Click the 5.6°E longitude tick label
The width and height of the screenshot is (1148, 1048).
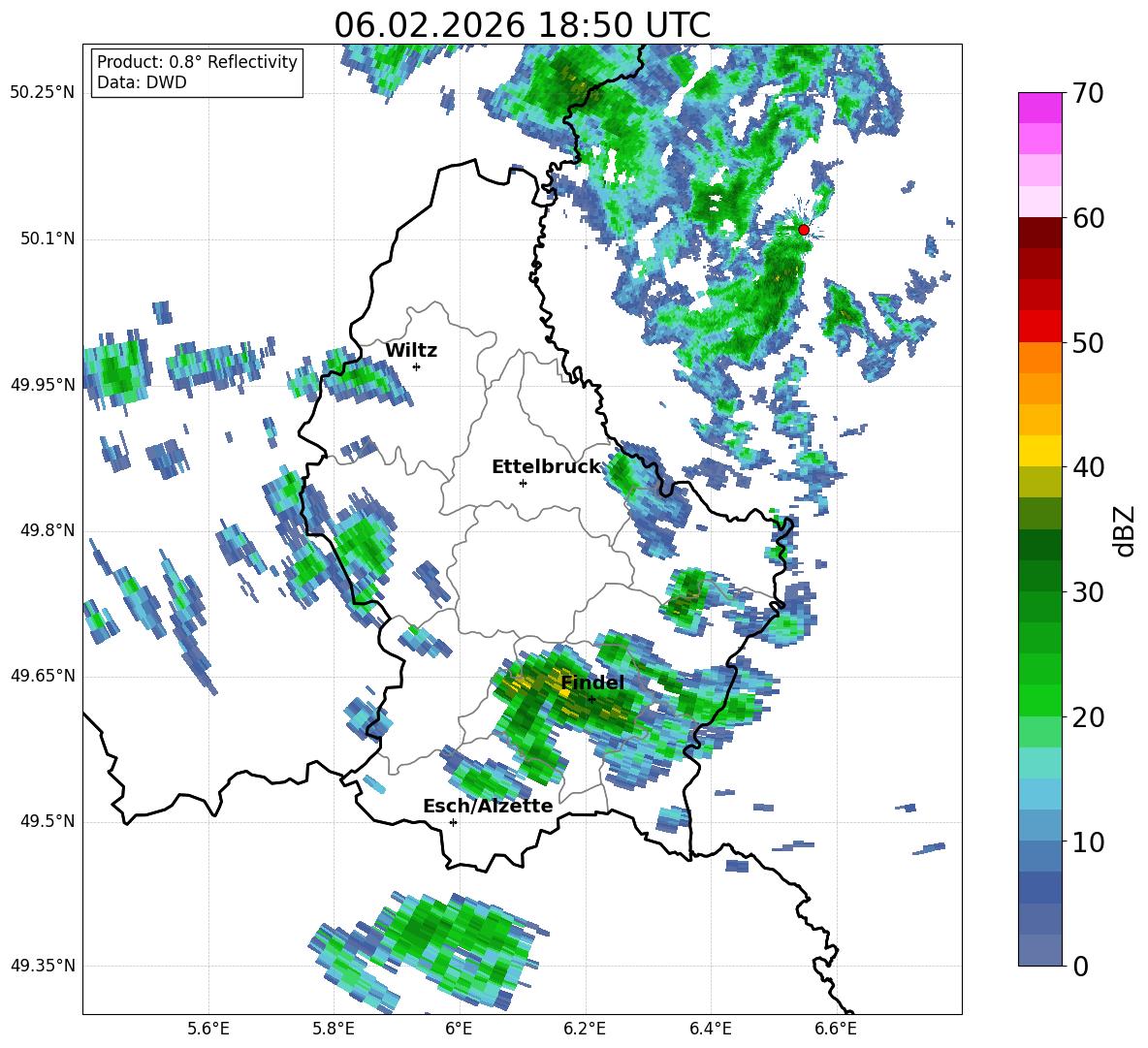click(x=208, y=1029)
